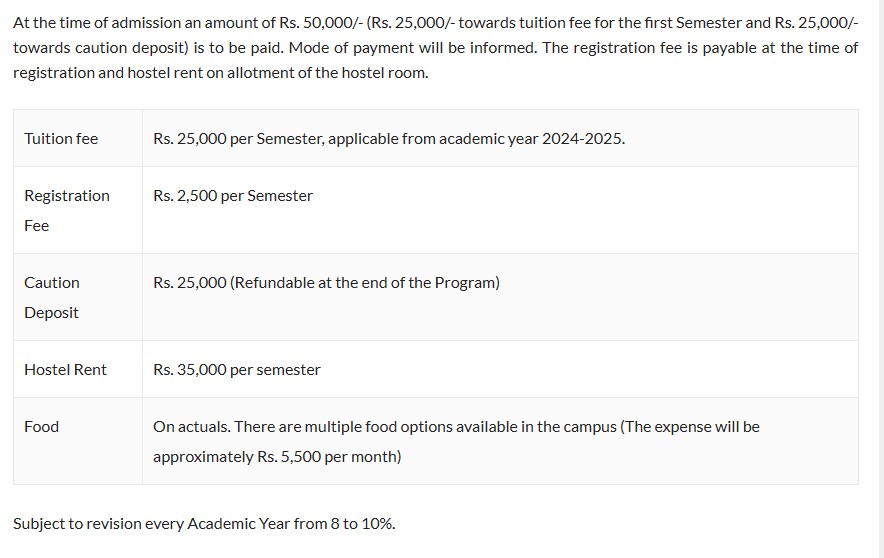
Task: Click the "2024-2025" academic year text
Action: (583, 139)
